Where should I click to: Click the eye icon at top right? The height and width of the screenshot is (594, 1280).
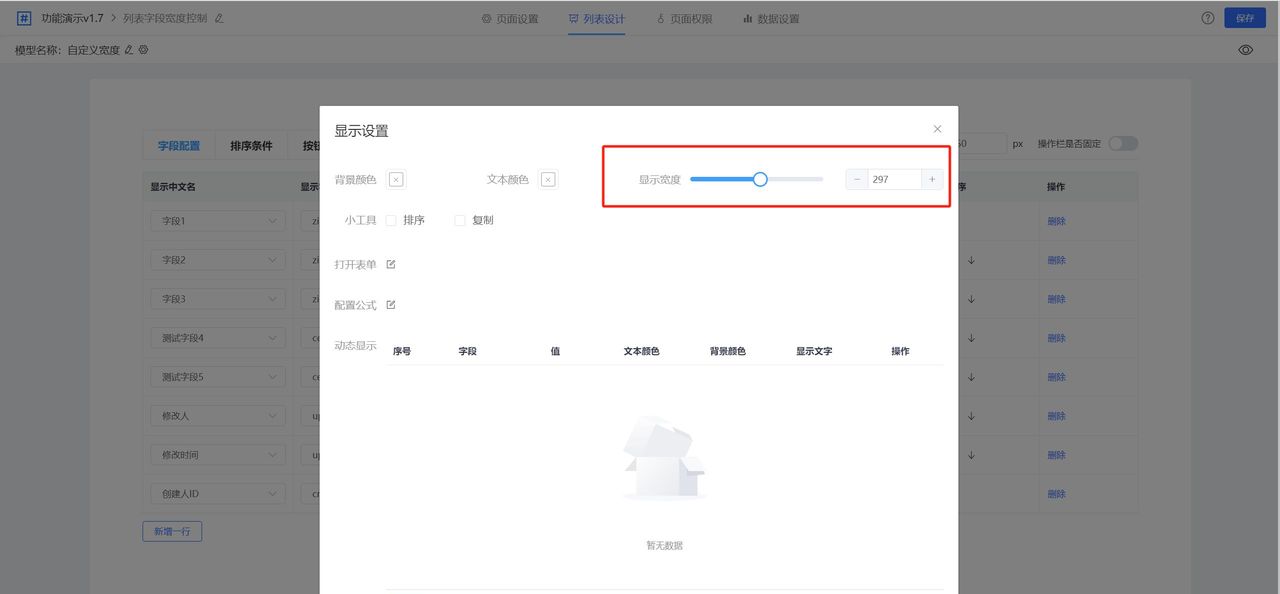click(1245, 49)
